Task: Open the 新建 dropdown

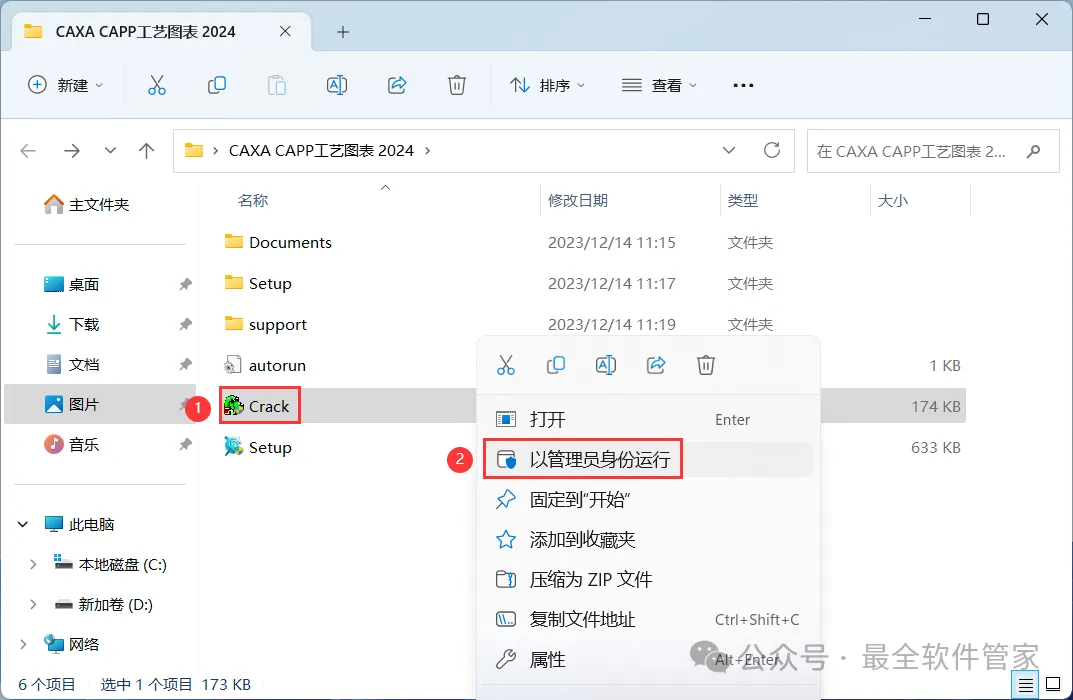Action: pyautogui.click(x=66, y=86)
